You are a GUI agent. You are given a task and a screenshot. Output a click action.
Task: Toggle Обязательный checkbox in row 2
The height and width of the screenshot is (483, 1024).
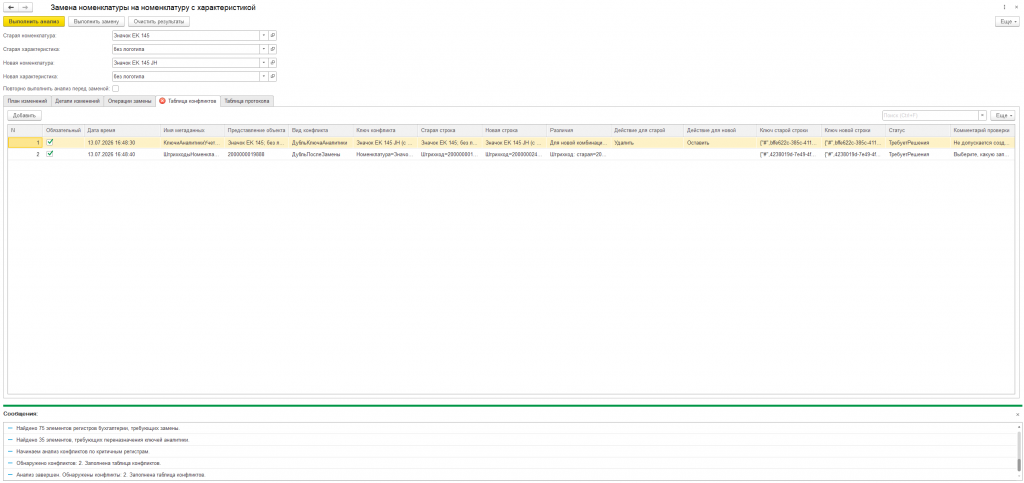click(50, 154)
